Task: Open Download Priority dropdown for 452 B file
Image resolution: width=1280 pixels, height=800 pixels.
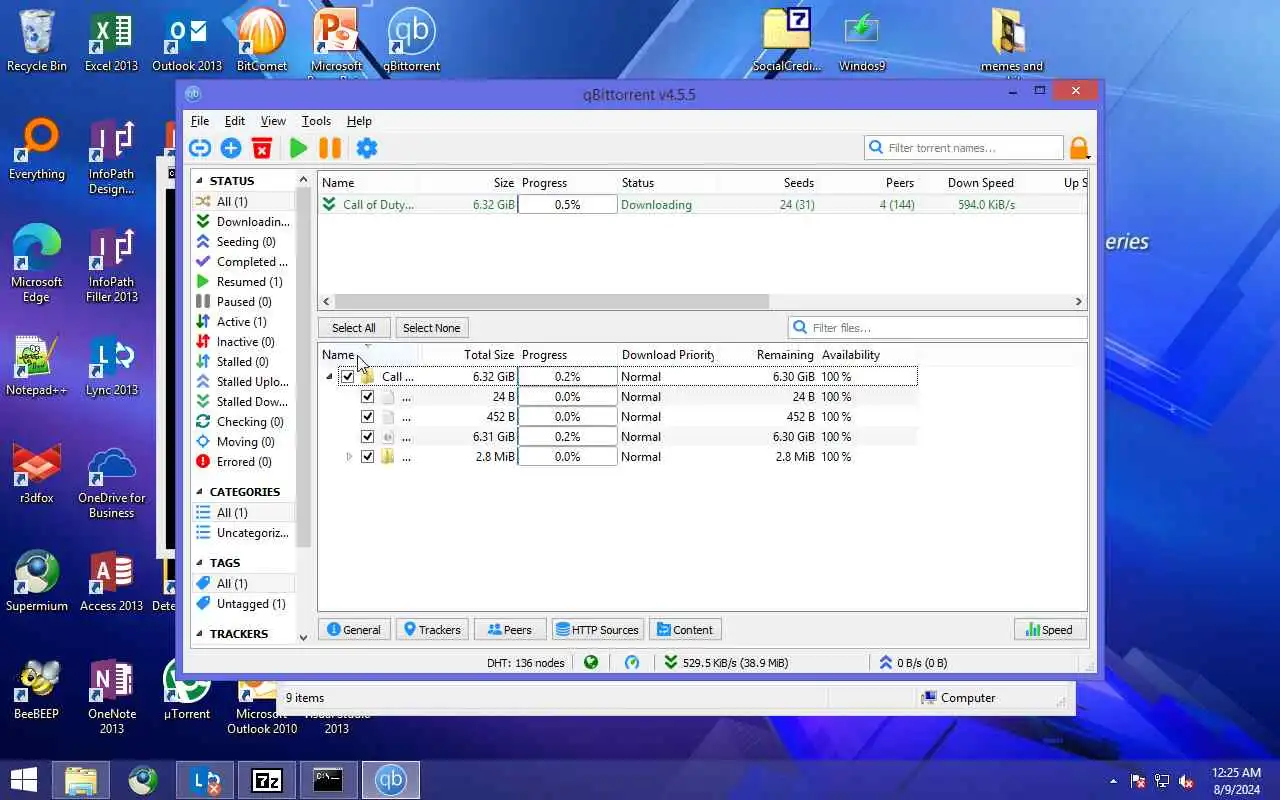Action: 666,417
